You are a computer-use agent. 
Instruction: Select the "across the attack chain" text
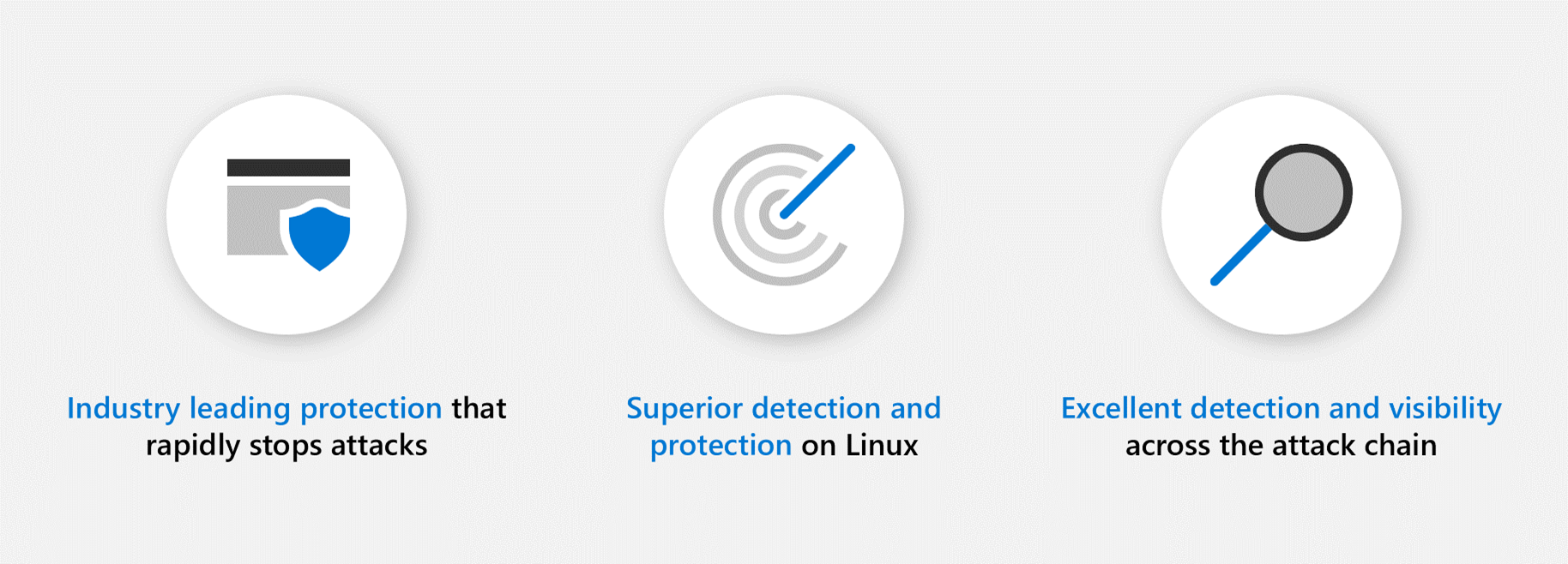(x=1281, y=446)
